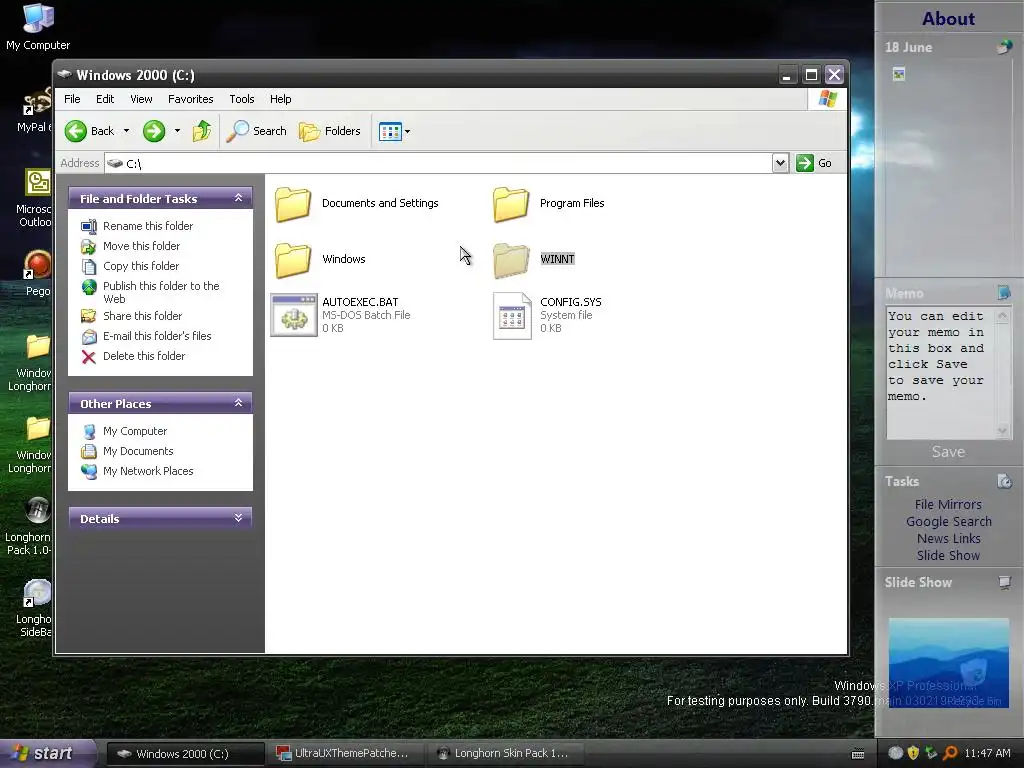The height and width of the screenshot is (768, 1024).
Task: Click Share this folder
Action: [142, 316]
